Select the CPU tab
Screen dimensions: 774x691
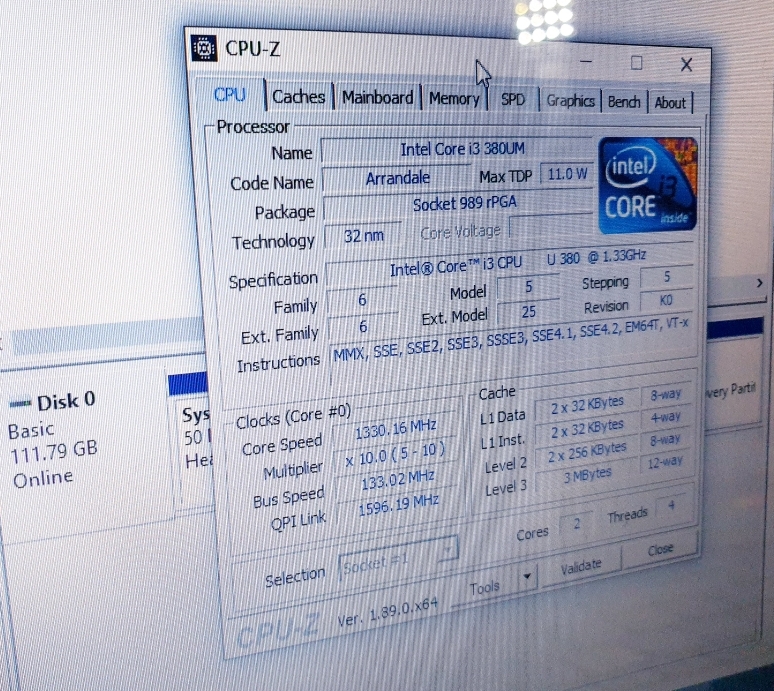pyautogui.click(x=230, y=95)
